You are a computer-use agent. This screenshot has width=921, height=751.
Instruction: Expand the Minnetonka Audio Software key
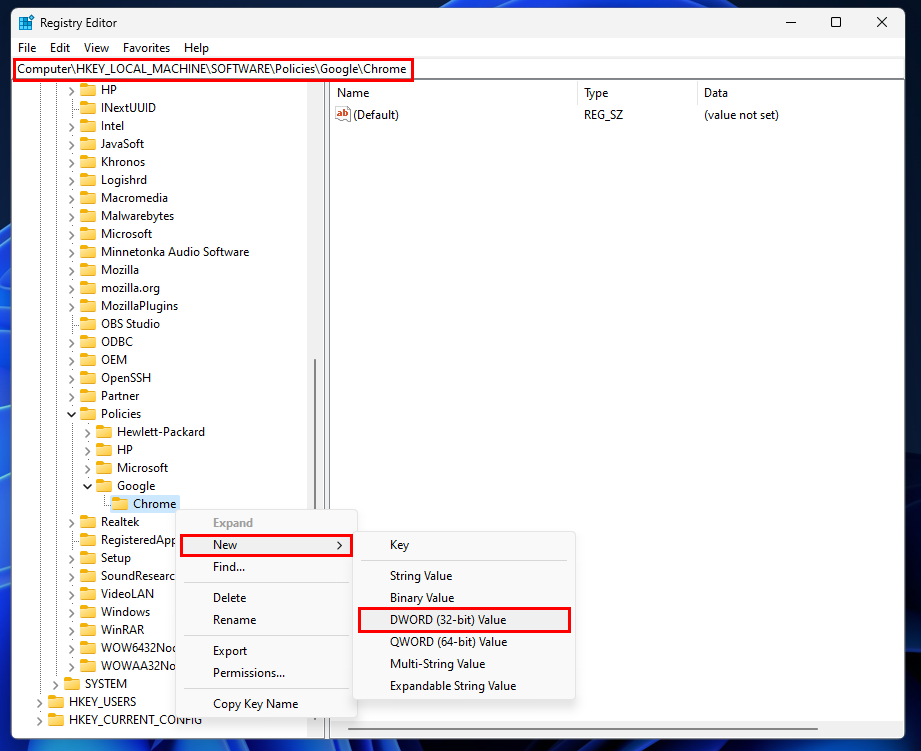pos(72,252)
